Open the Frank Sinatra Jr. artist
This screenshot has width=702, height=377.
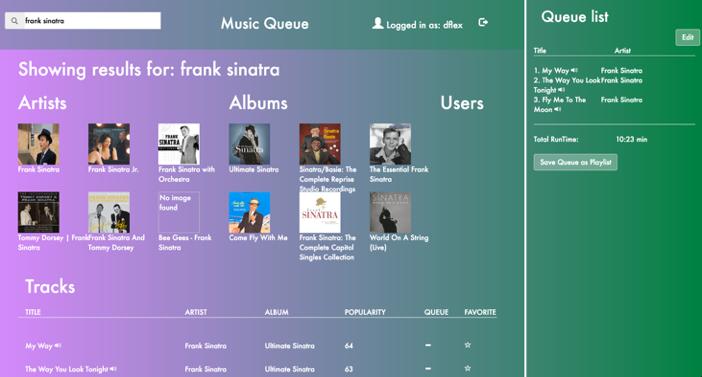tap(109, 144)
